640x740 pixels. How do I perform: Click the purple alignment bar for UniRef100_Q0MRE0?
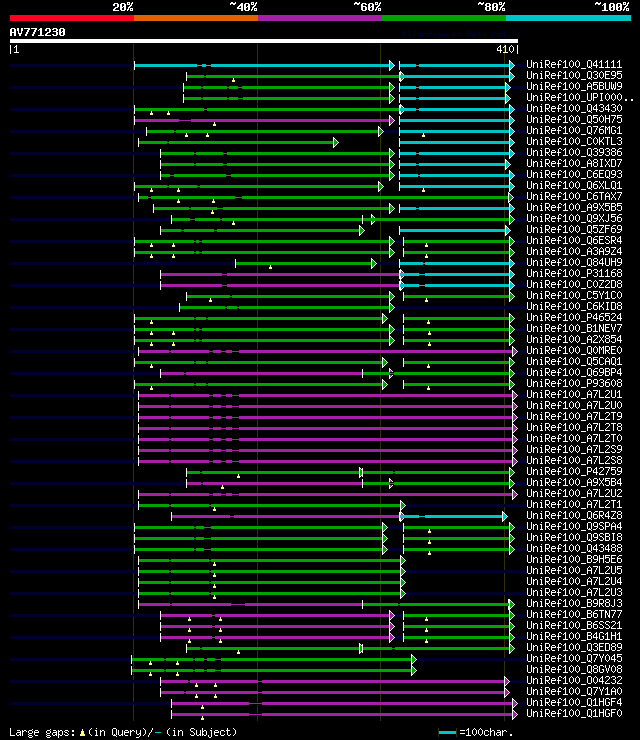[328, 352]
